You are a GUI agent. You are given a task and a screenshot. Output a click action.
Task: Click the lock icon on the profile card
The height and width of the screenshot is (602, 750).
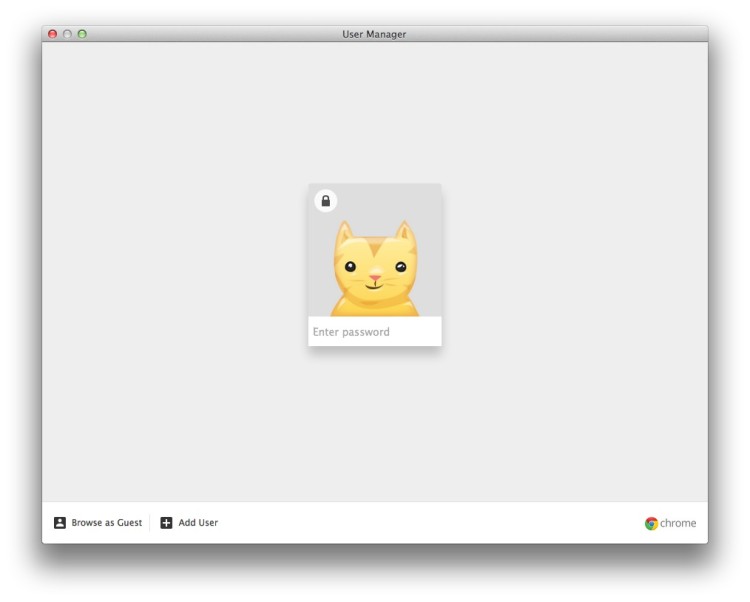[x=326, y=201]
